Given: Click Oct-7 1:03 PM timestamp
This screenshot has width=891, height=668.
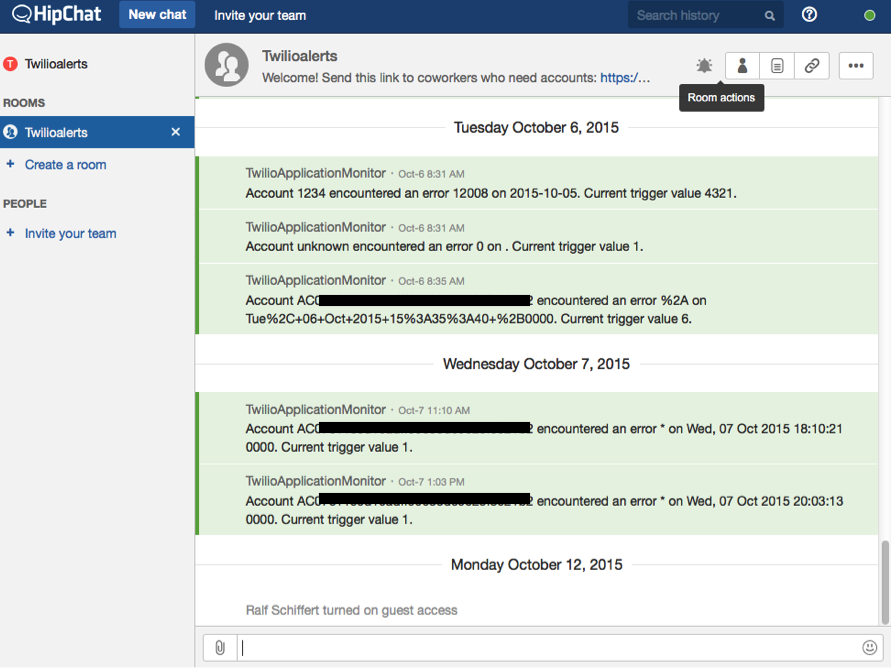Looking at the screenshot, I should coord(431,482).
